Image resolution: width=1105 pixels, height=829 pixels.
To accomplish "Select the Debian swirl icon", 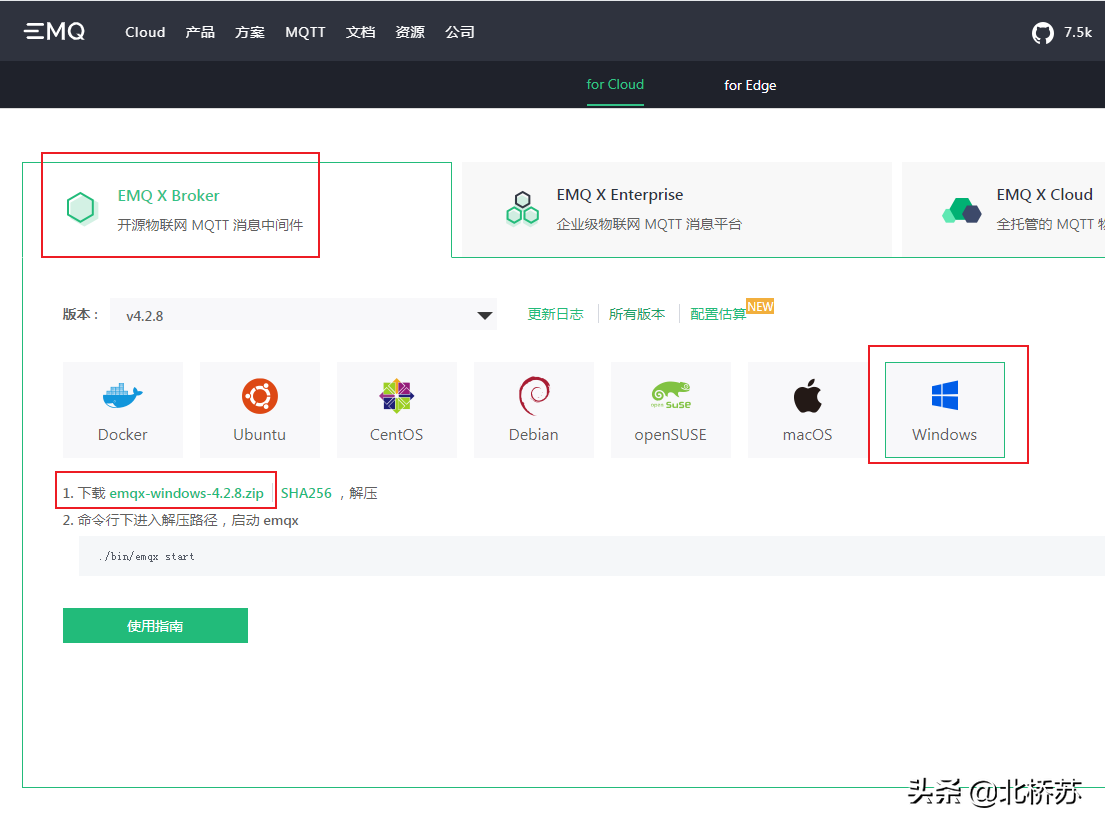I will (x=534, y=396).
